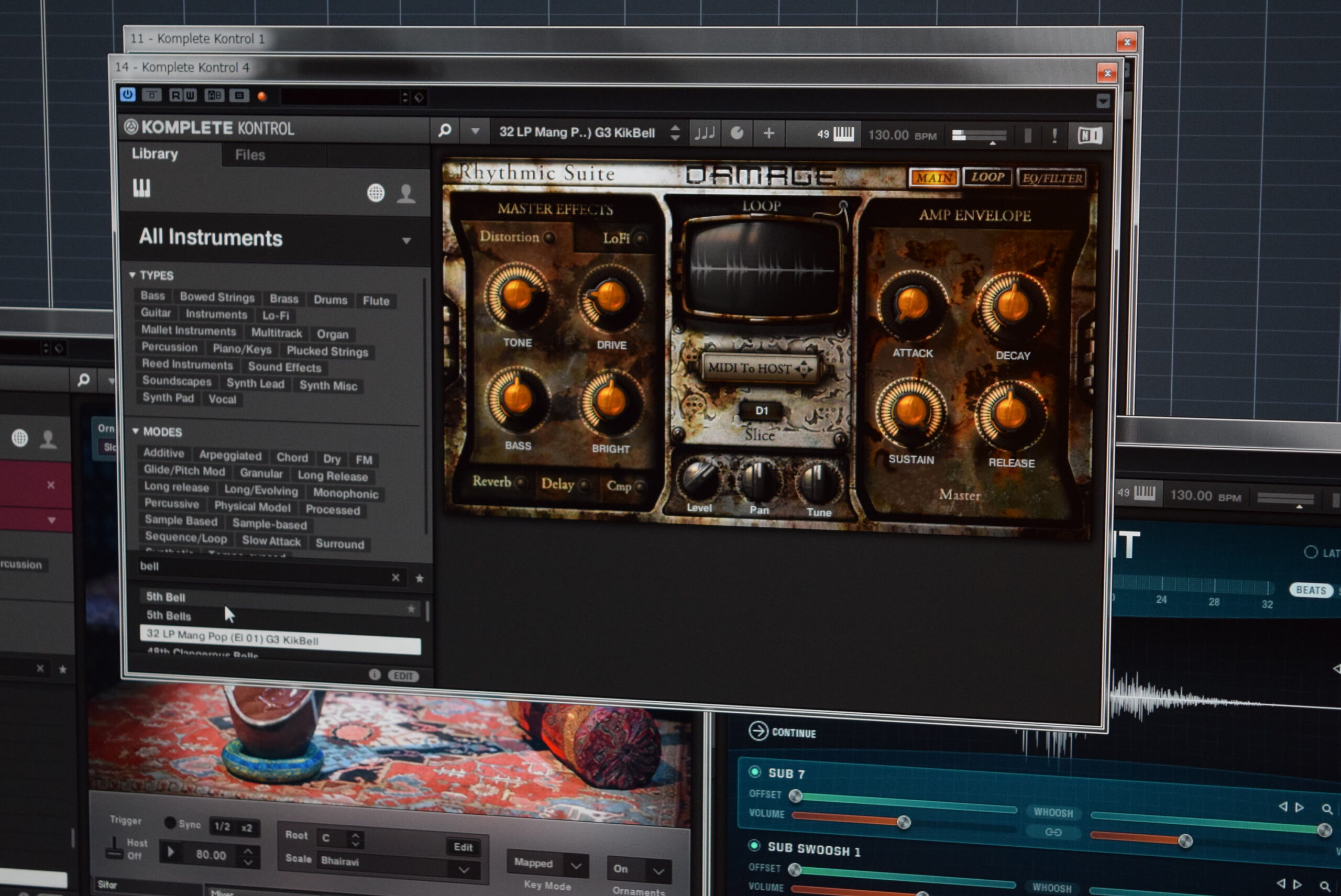Select the instruments keyboard icon in browser
The height and width of the screenshot is (896, 1341).
(141, 188)
